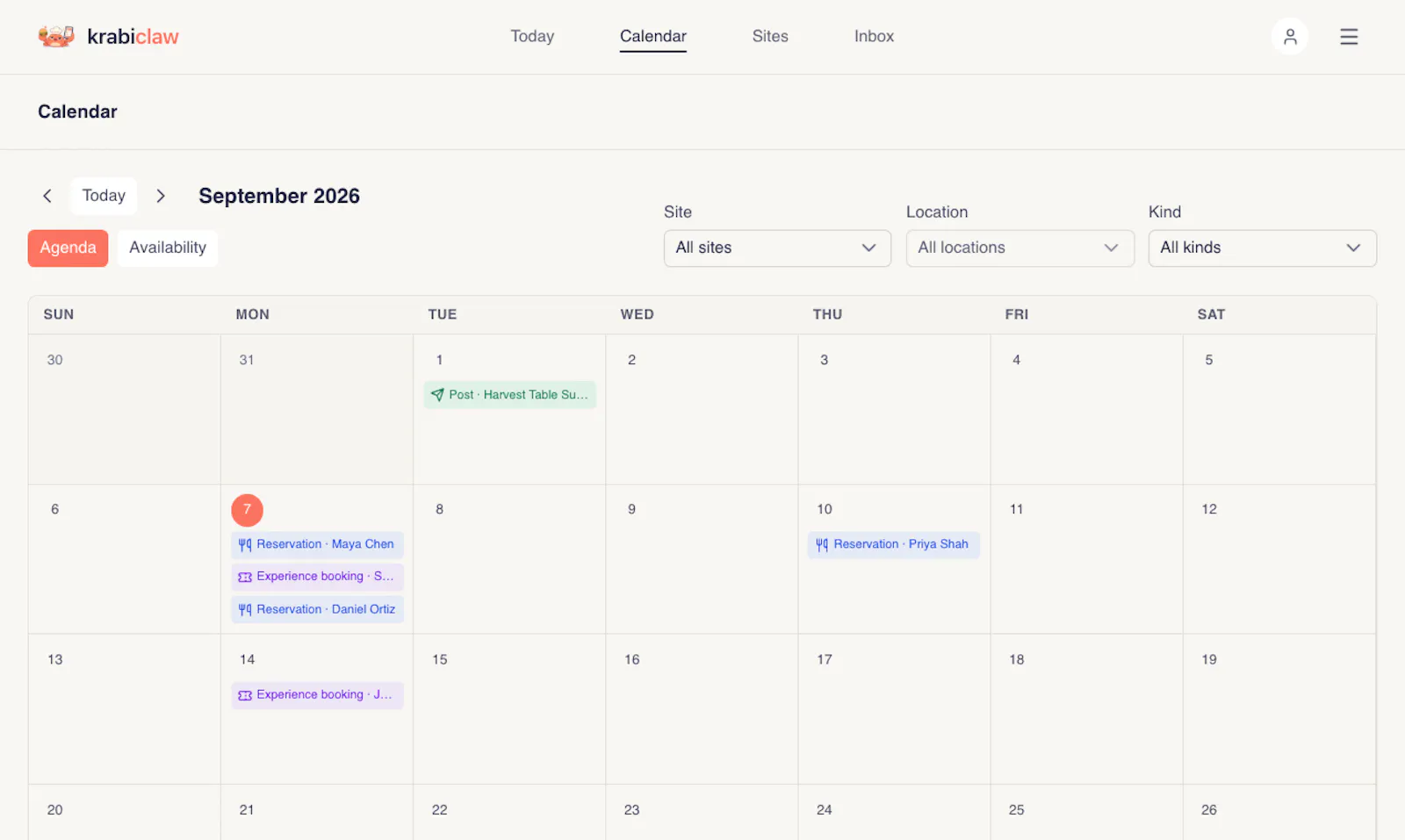
Task: Expand the Site dropdown
Action: tap(777, 248)
